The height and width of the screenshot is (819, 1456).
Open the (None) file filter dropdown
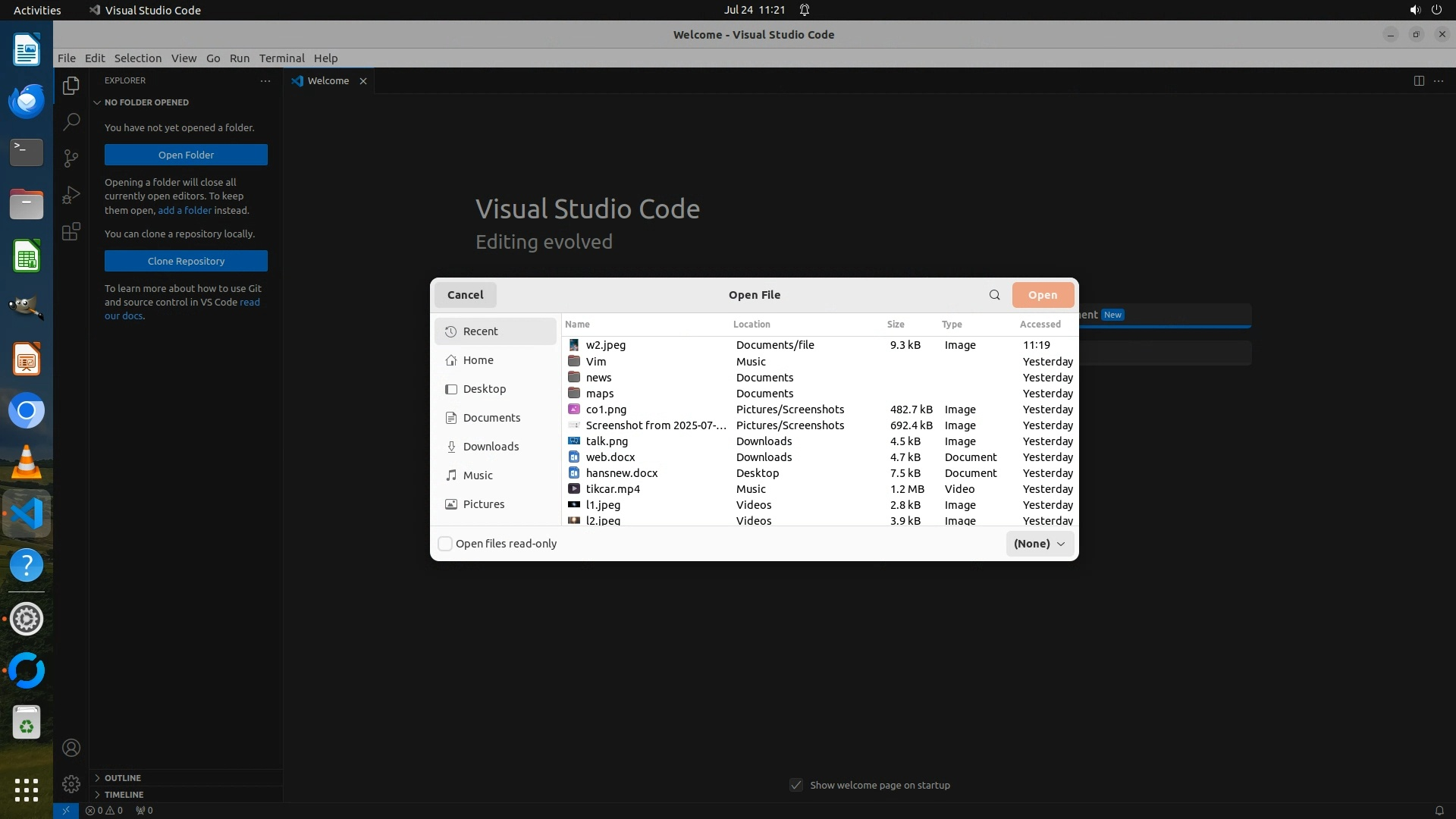click(1039, 544)
